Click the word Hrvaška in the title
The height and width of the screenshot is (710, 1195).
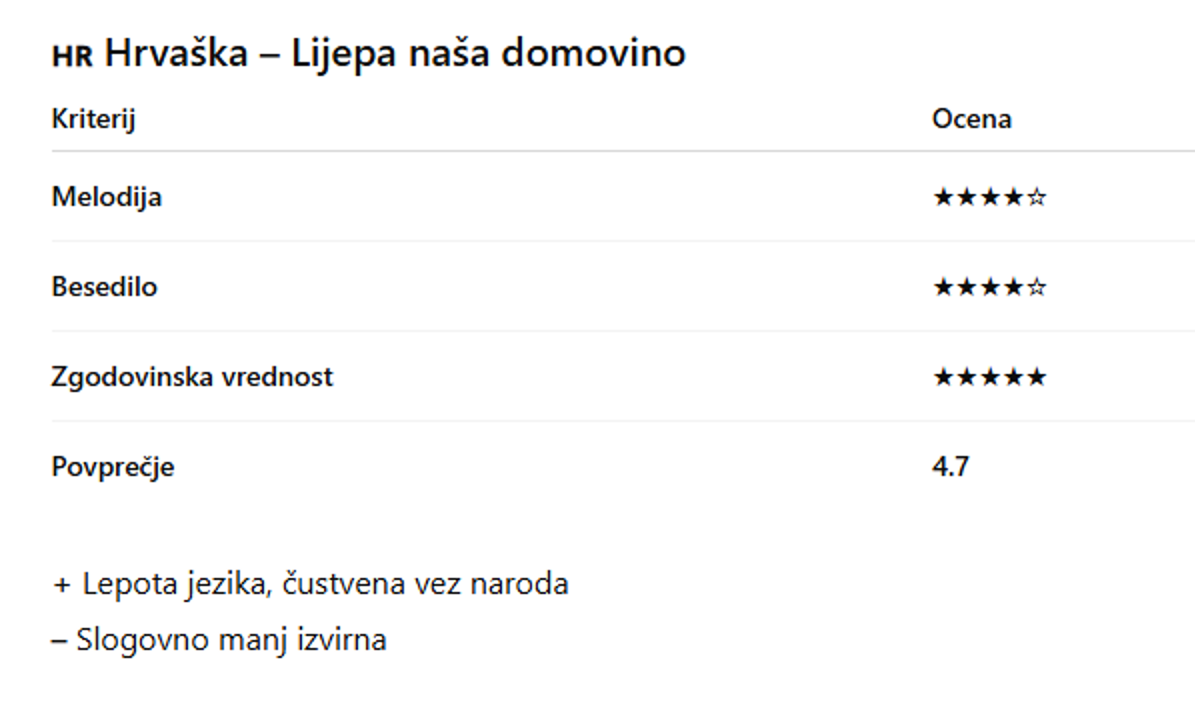[176, 53]
